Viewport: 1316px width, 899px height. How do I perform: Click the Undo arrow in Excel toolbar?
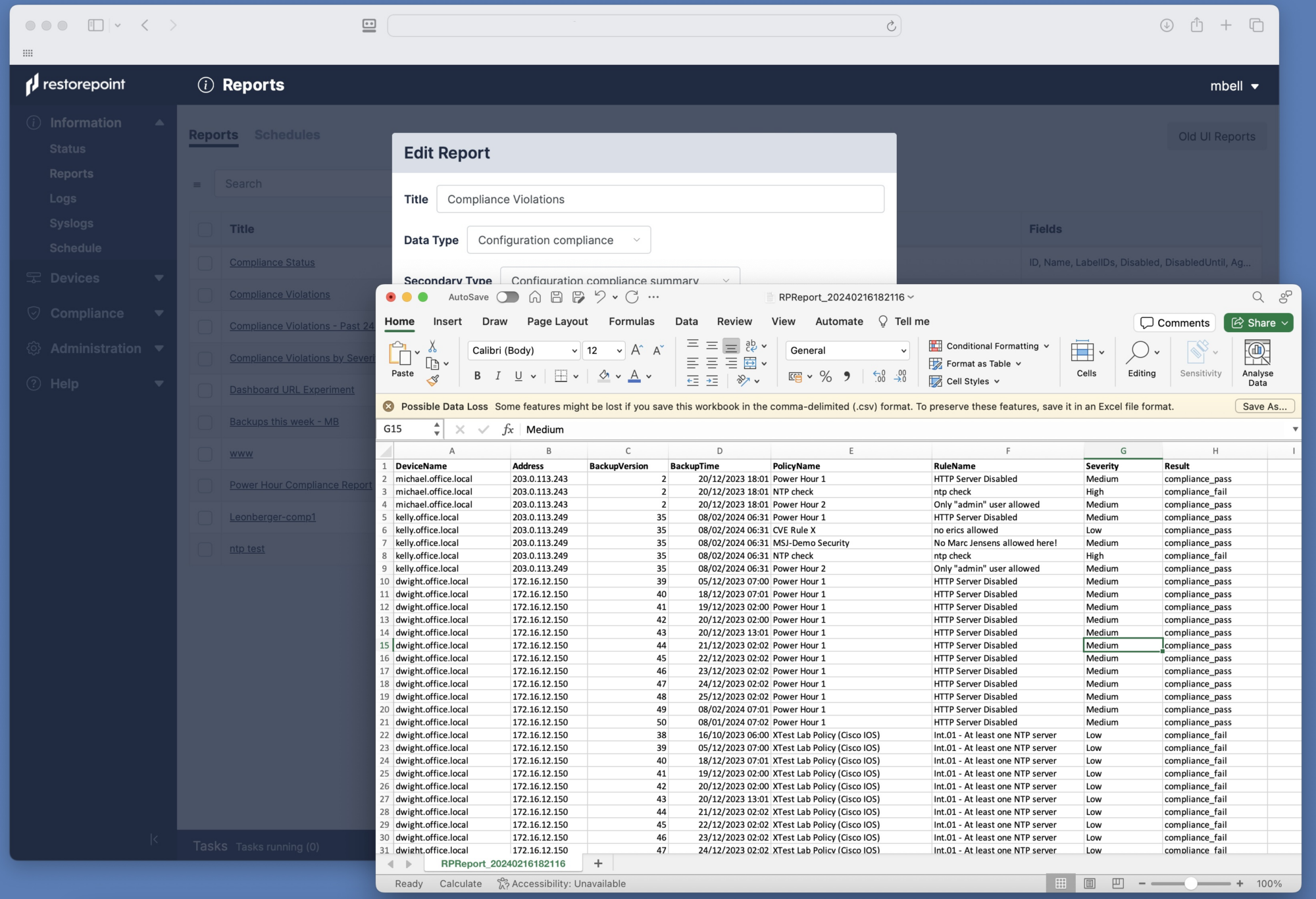(x=599, y=297)
